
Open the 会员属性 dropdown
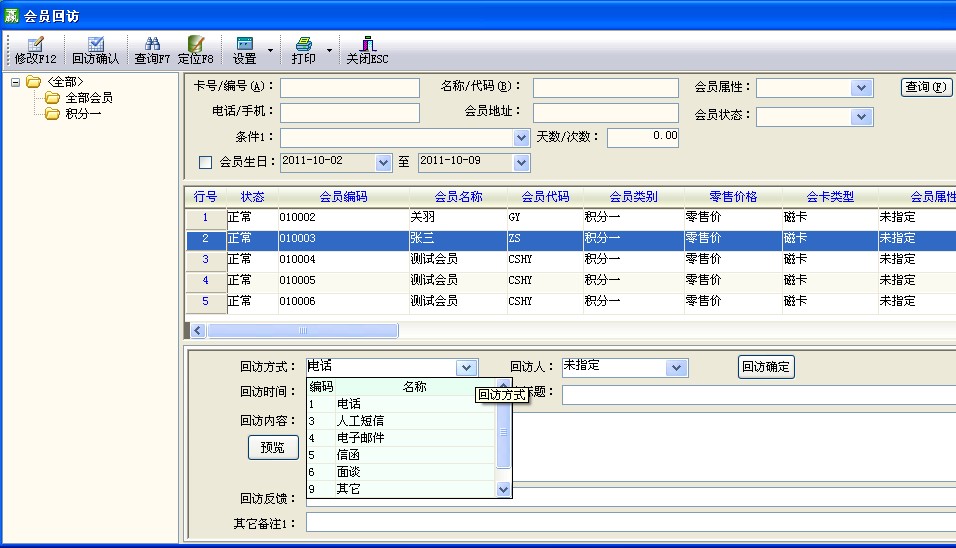[863, 88]
